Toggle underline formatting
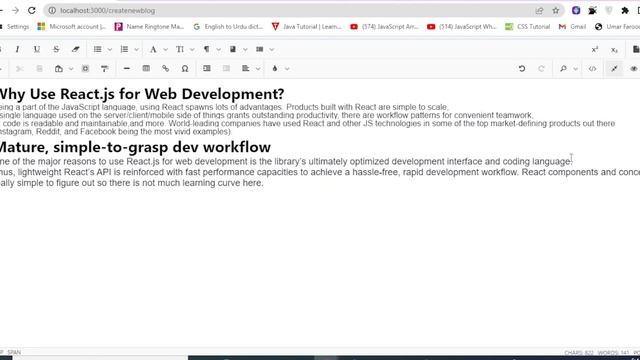 point(37,49)
